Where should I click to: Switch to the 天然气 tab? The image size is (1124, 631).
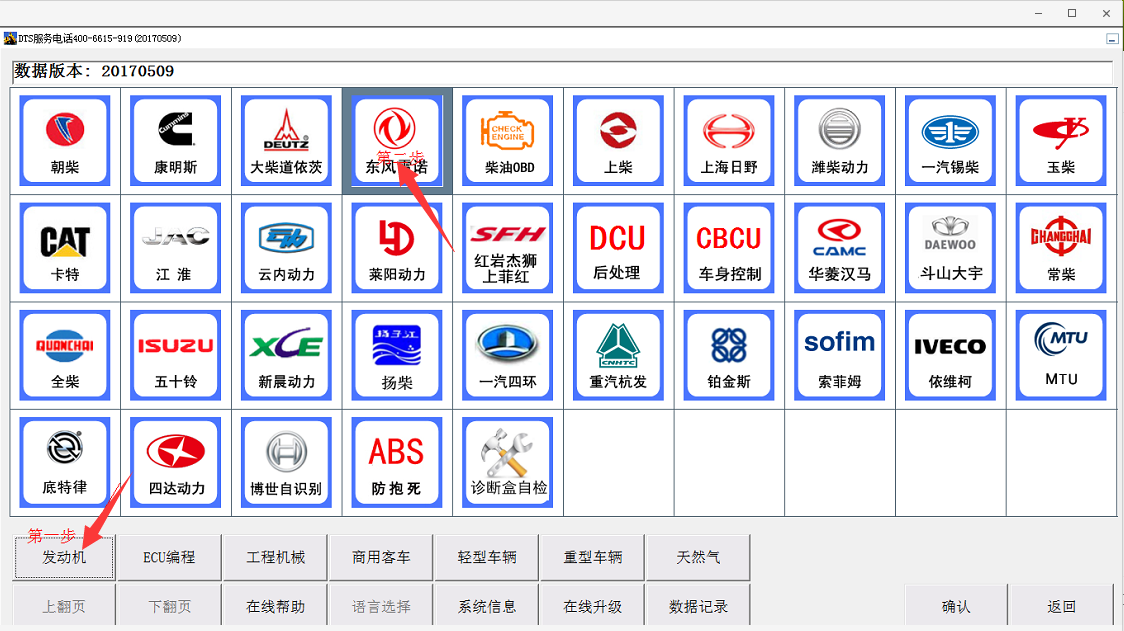pyautogui.click(x=698, y=557)
